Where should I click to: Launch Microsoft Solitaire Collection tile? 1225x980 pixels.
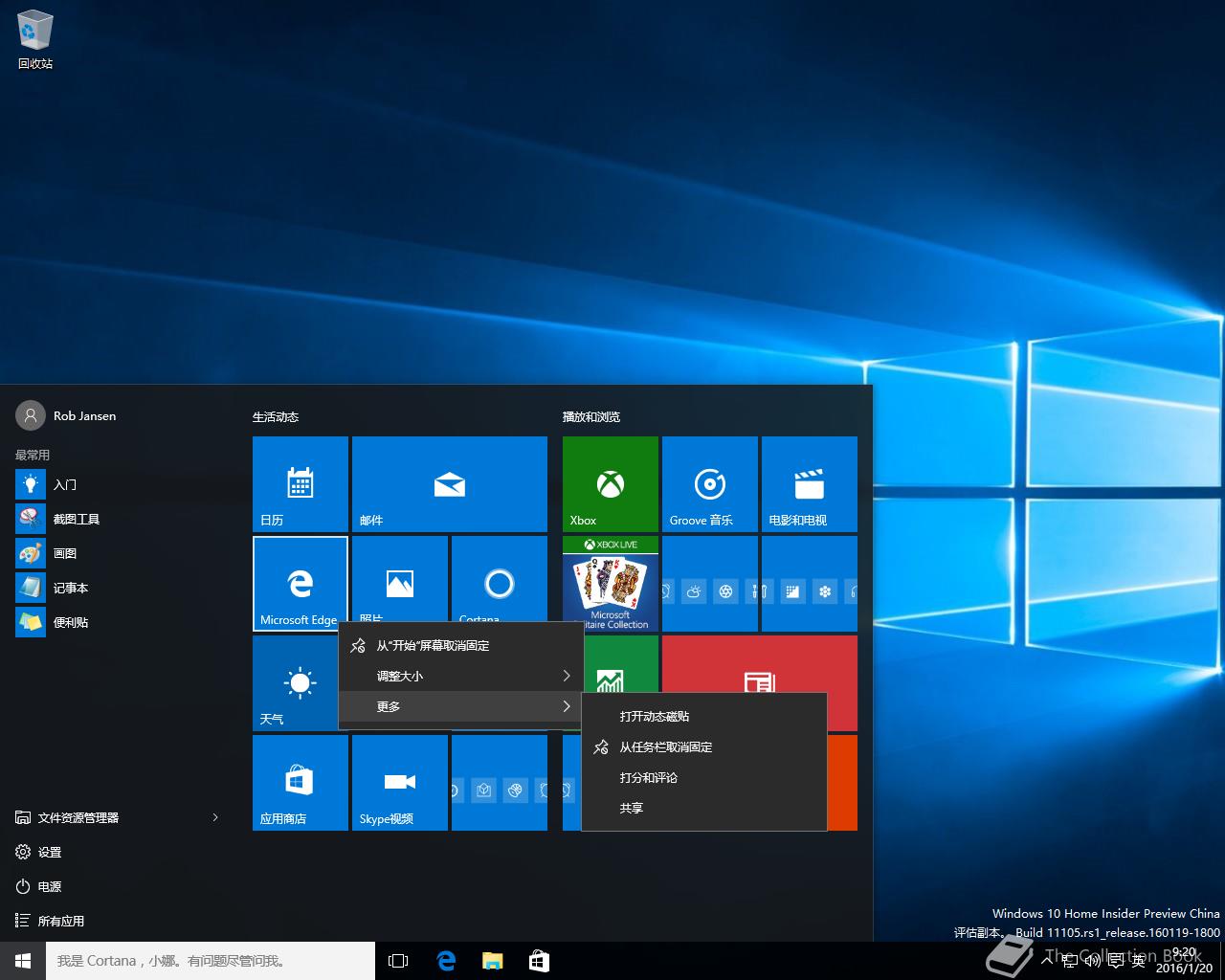click(611, 584)
